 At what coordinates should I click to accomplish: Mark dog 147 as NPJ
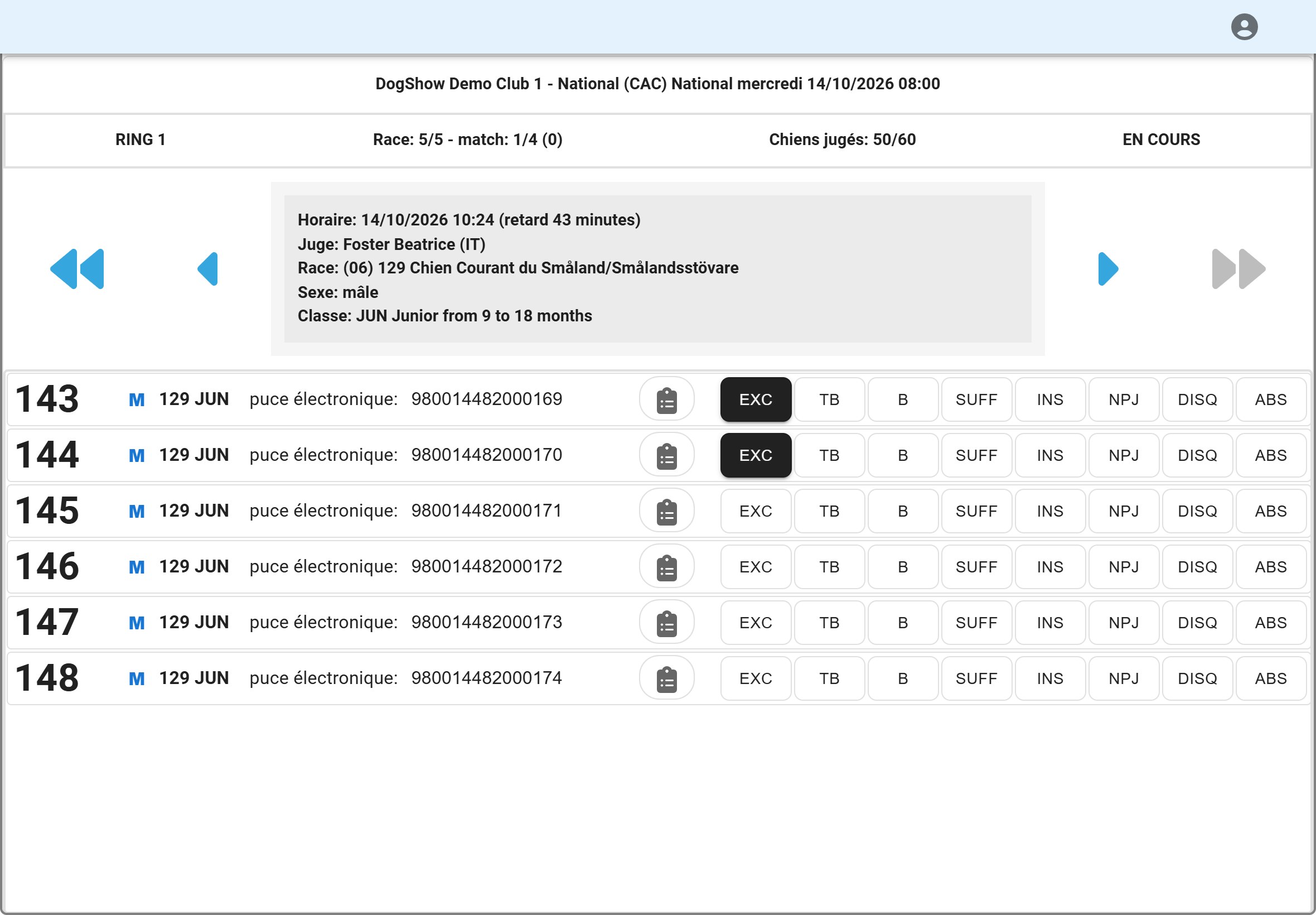1124,622
